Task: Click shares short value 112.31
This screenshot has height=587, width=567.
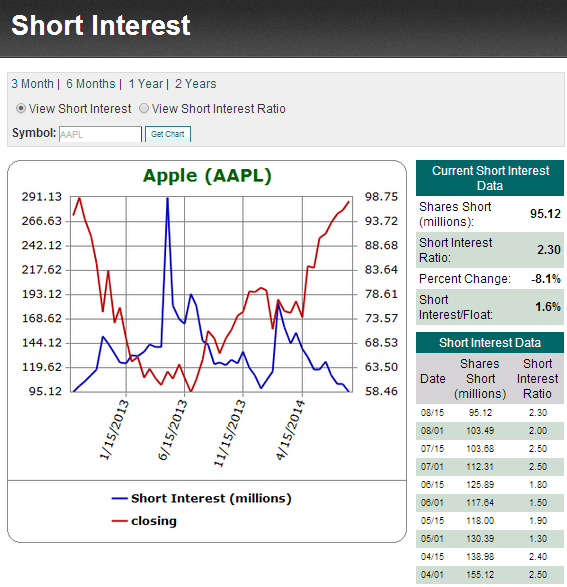Action: 480,467
